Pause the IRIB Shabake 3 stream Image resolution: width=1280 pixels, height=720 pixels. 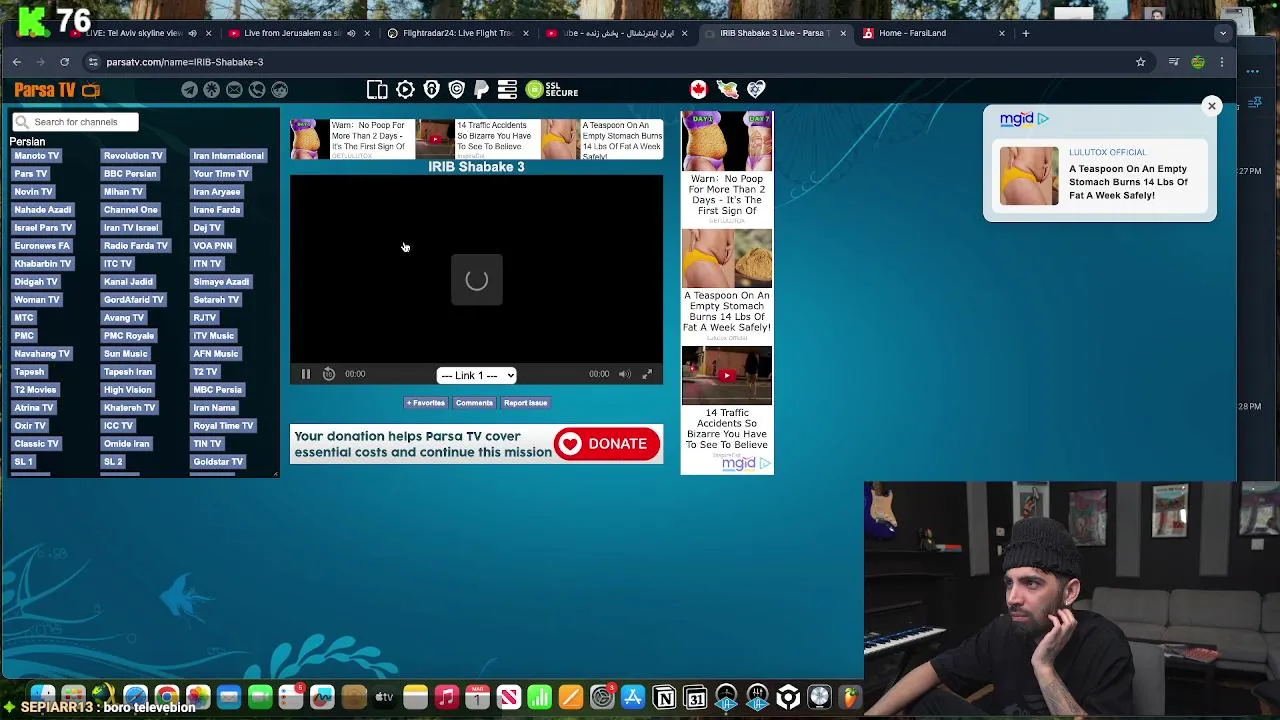(x=306, y=374)
